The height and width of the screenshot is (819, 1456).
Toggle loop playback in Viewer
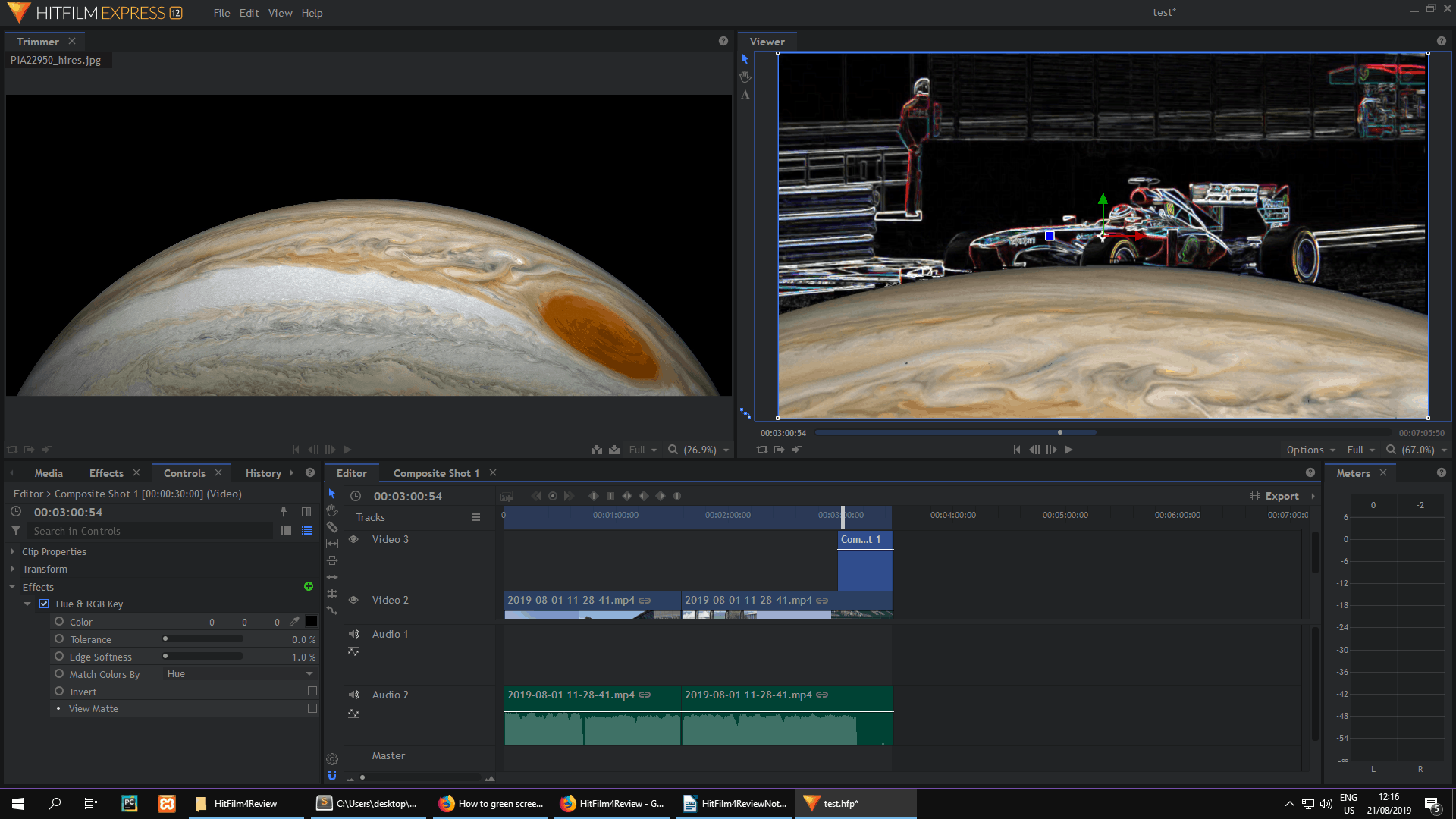(x=762, y=450)
